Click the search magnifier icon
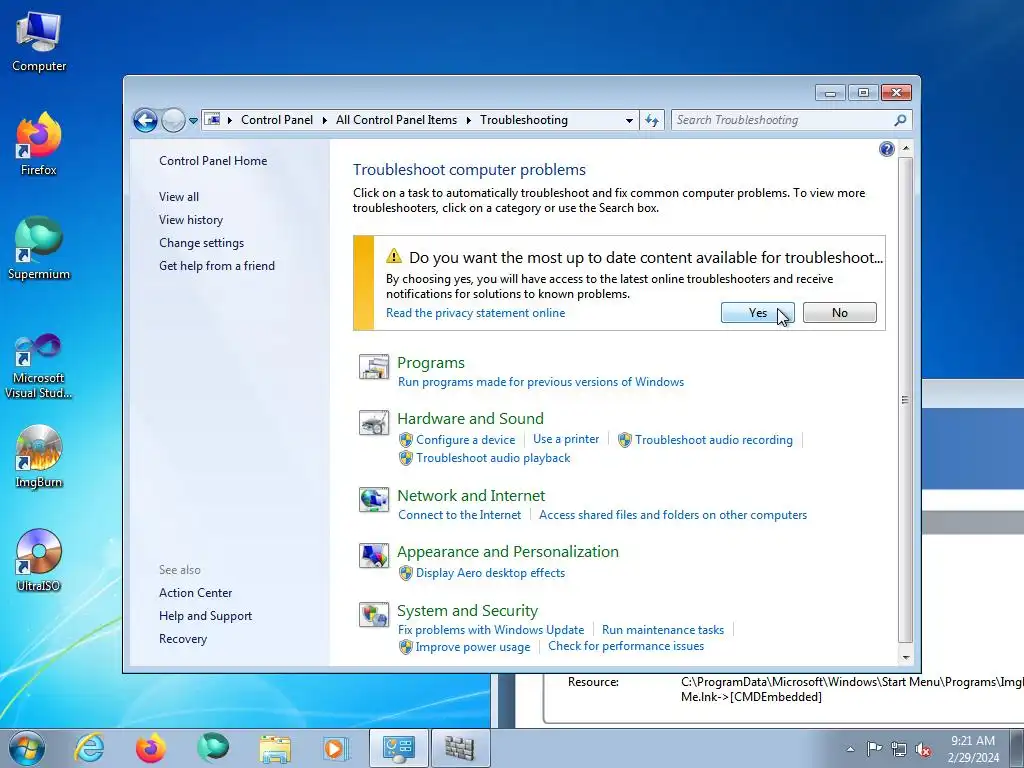Screen dimensions: 1024x768 (901, 120)
